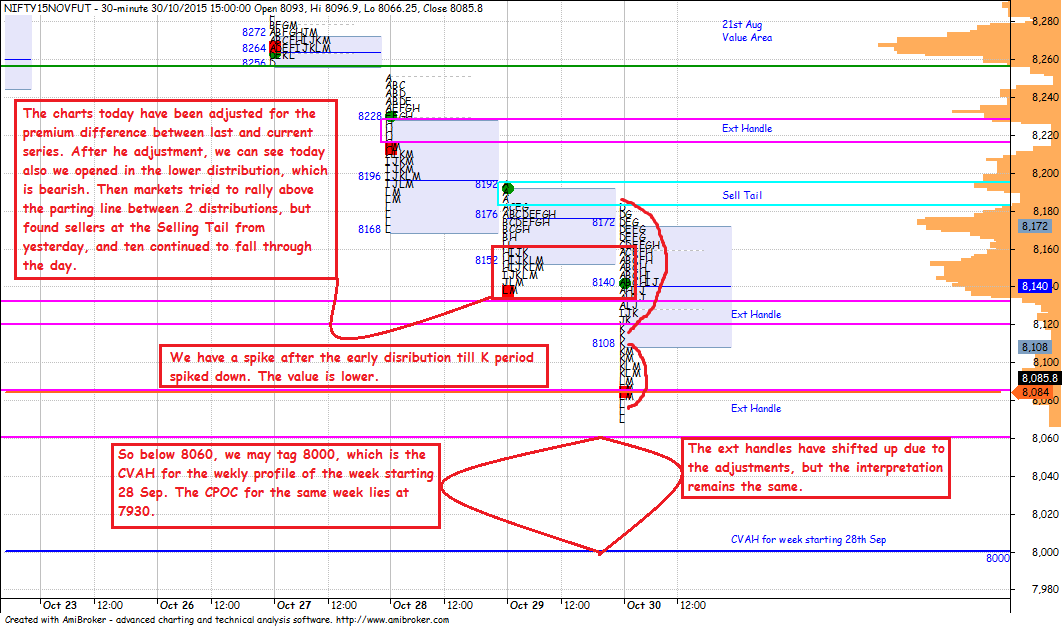Click the 'So below 8060, we may tag 8000' note
This screenshot has height=626, width=1063.
pos(276,486)
